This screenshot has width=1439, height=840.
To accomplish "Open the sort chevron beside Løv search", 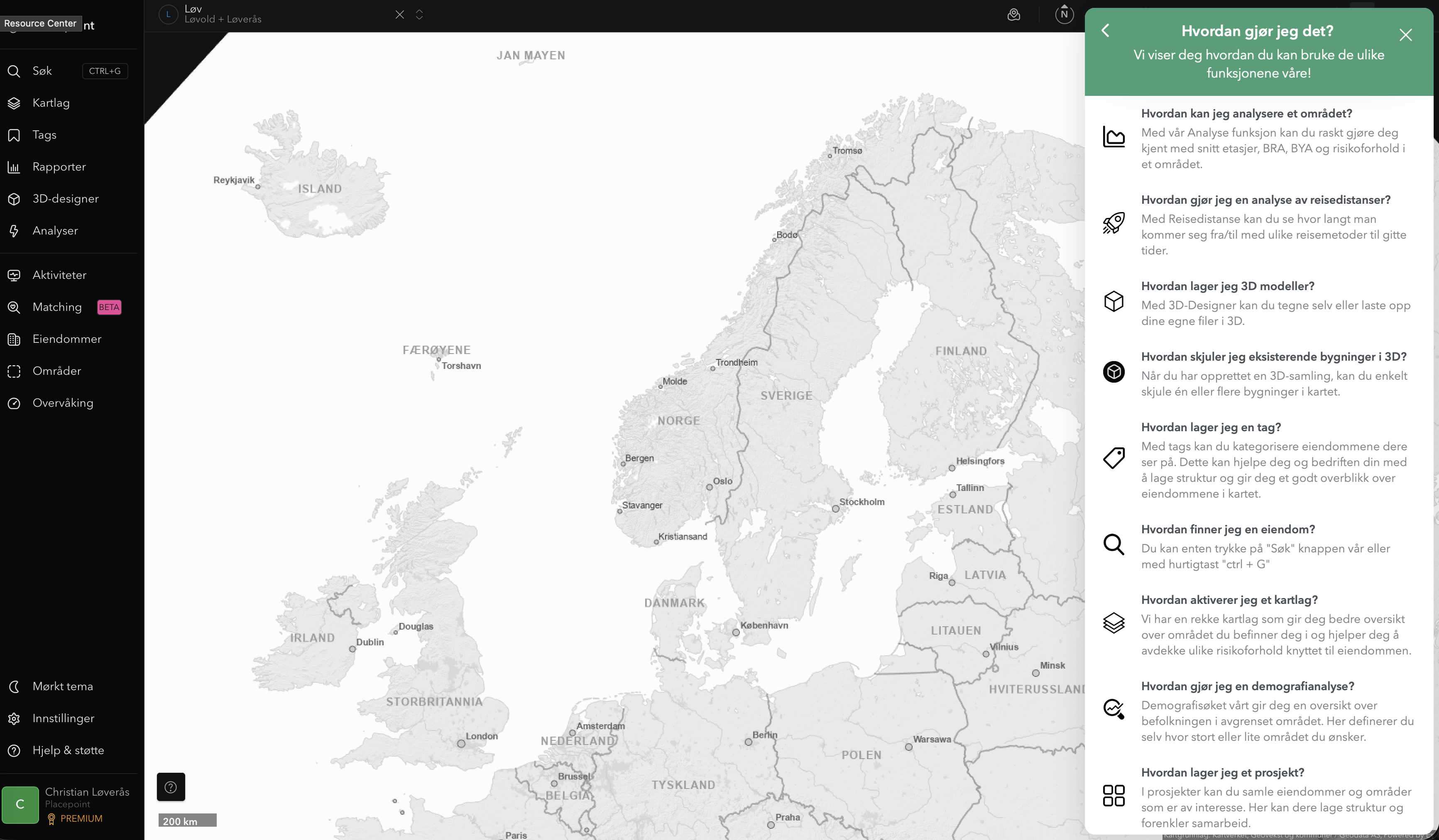I will [420, 15].
